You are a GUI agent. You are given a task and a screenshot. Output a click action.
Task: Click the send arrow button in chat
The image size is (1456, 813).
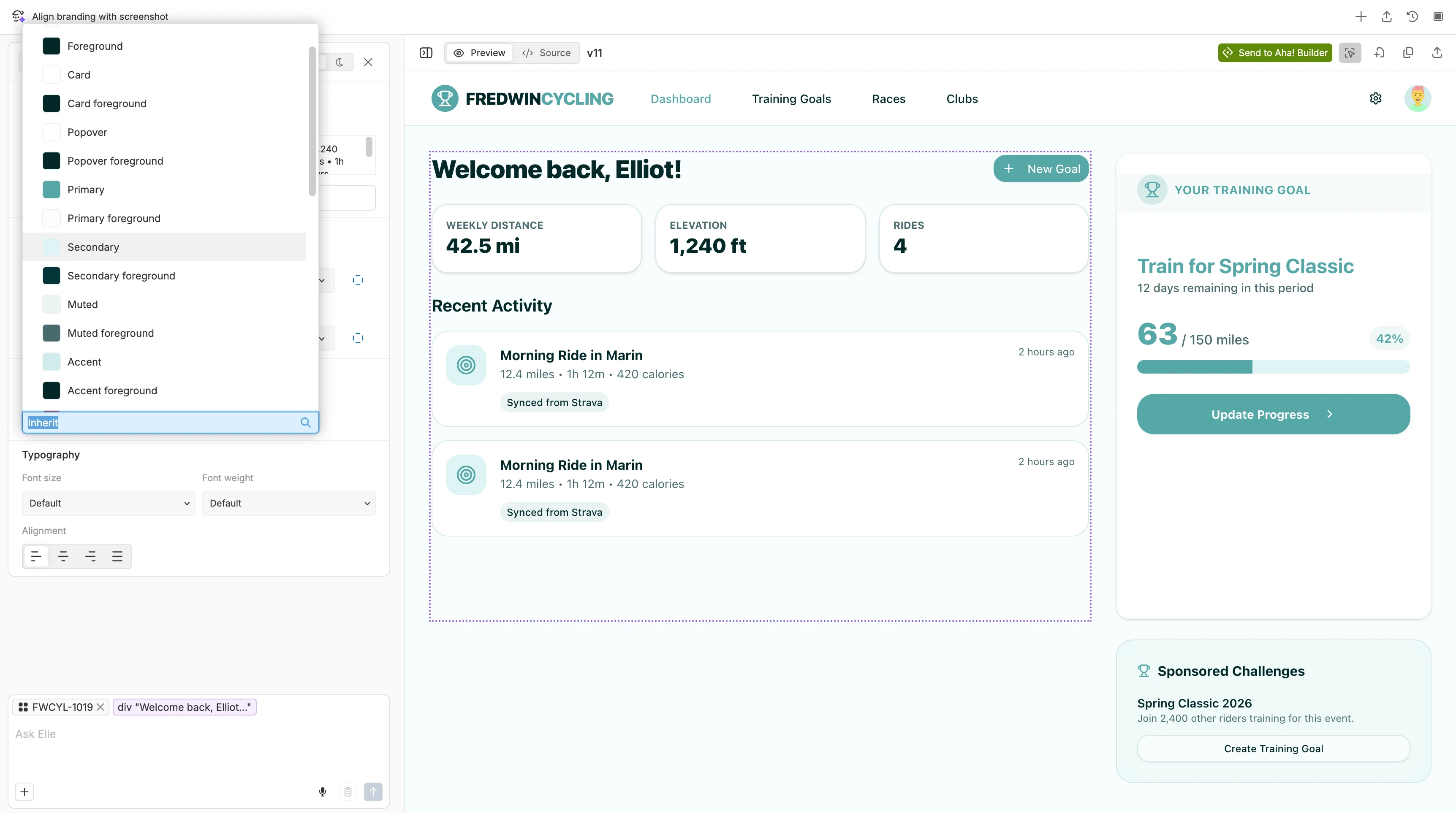coord(373,792)
